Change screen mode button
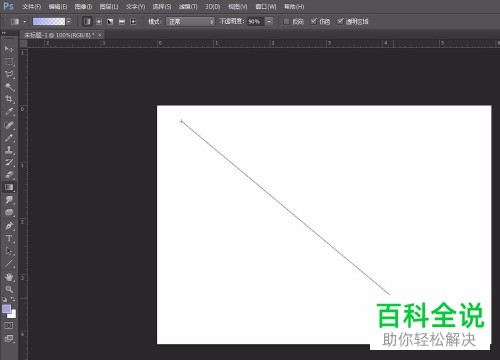The width and height of the screenshot is (500, 360). (x=9, y=339)
